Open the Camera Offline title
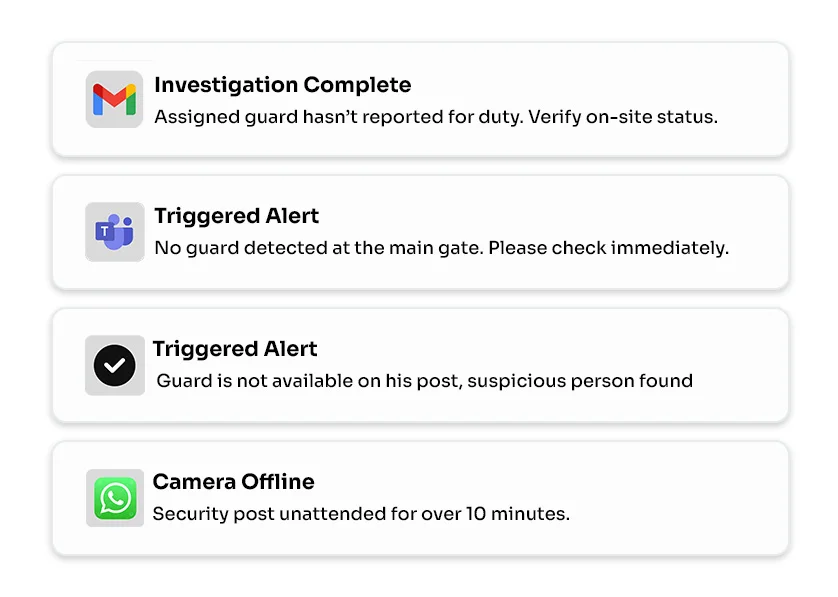Viewport: 838px width, 597px height. (x=233, y=482)
